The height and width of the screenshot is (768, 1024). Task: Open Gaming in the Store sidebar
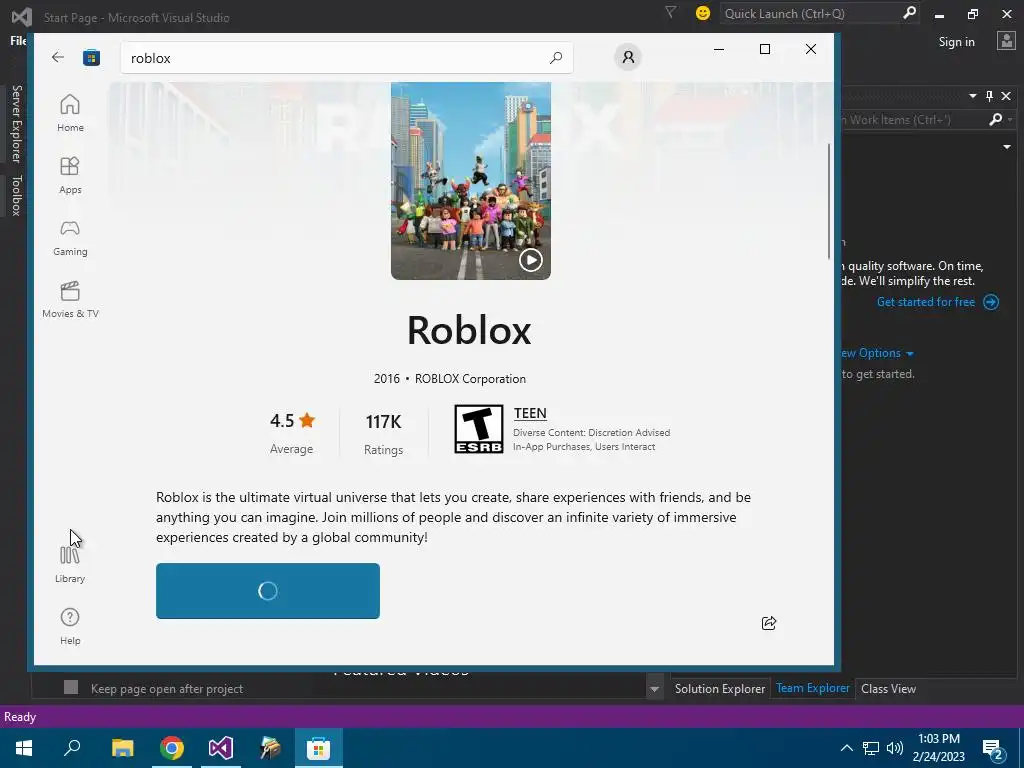click(70, 237)
